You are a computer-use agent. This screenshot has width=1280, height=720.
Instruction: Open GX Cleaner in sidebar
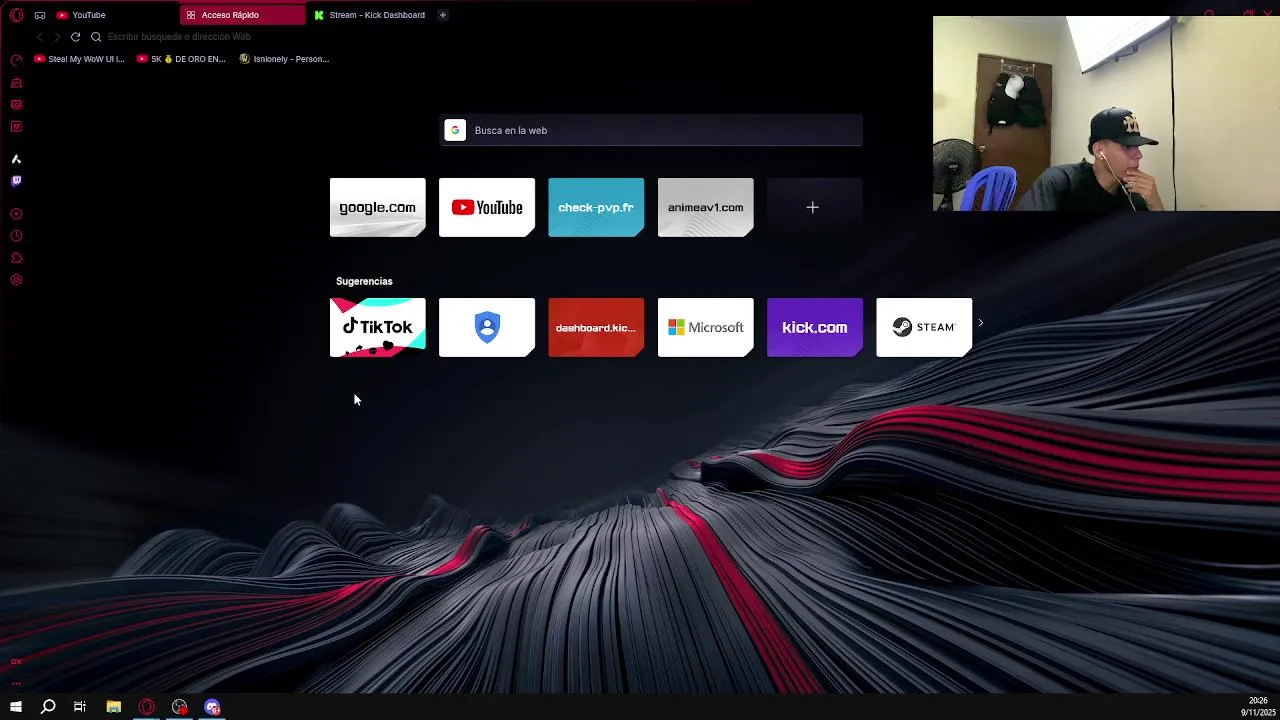(x=16, y=83)
